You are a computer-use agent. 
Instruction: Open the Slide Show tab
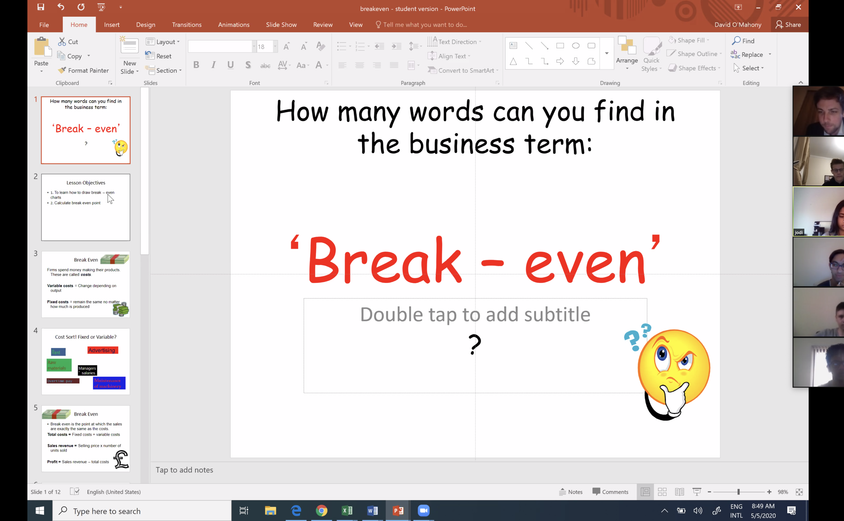tap(281, 24)
